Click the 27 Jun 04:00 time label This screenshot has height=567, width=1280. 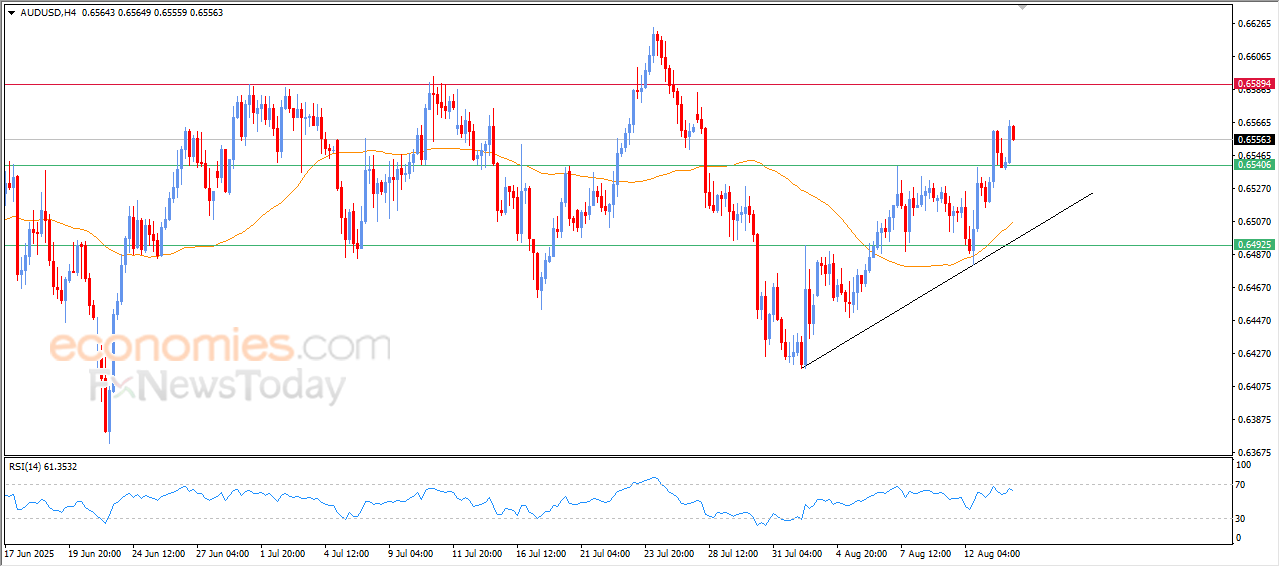click(223, 553)
